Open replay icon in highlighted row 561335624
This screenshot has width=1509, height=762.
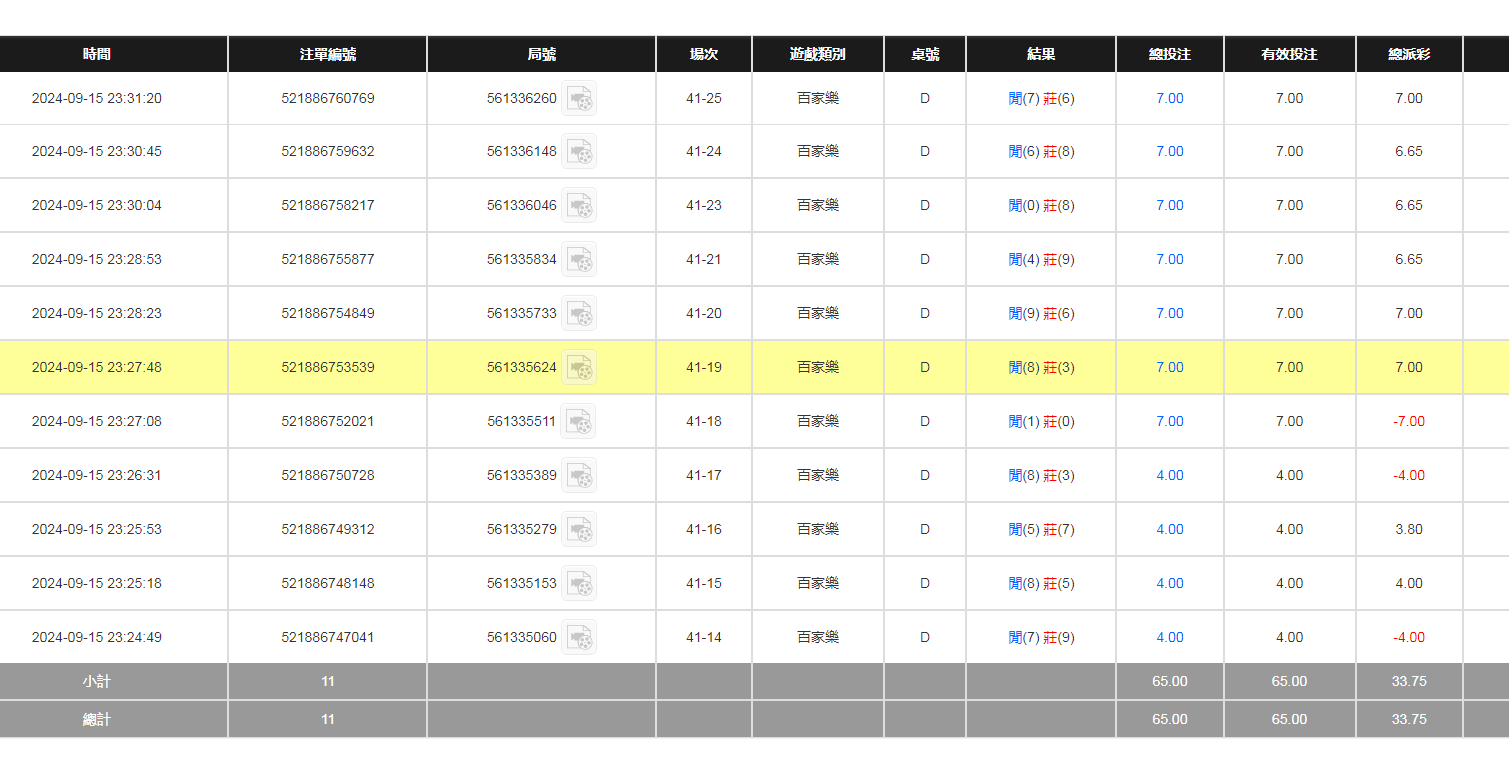[x=579, y=368]
